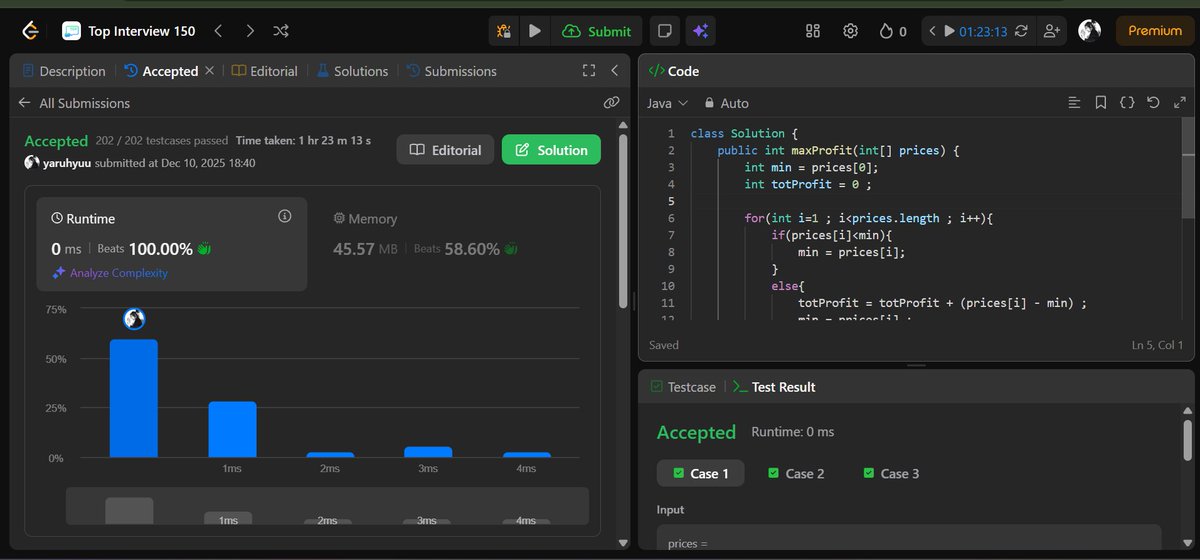Image resolution: width=1200 pixels, height=560 pixels.
Task: Submit the solution
Action: click(597, 31)
